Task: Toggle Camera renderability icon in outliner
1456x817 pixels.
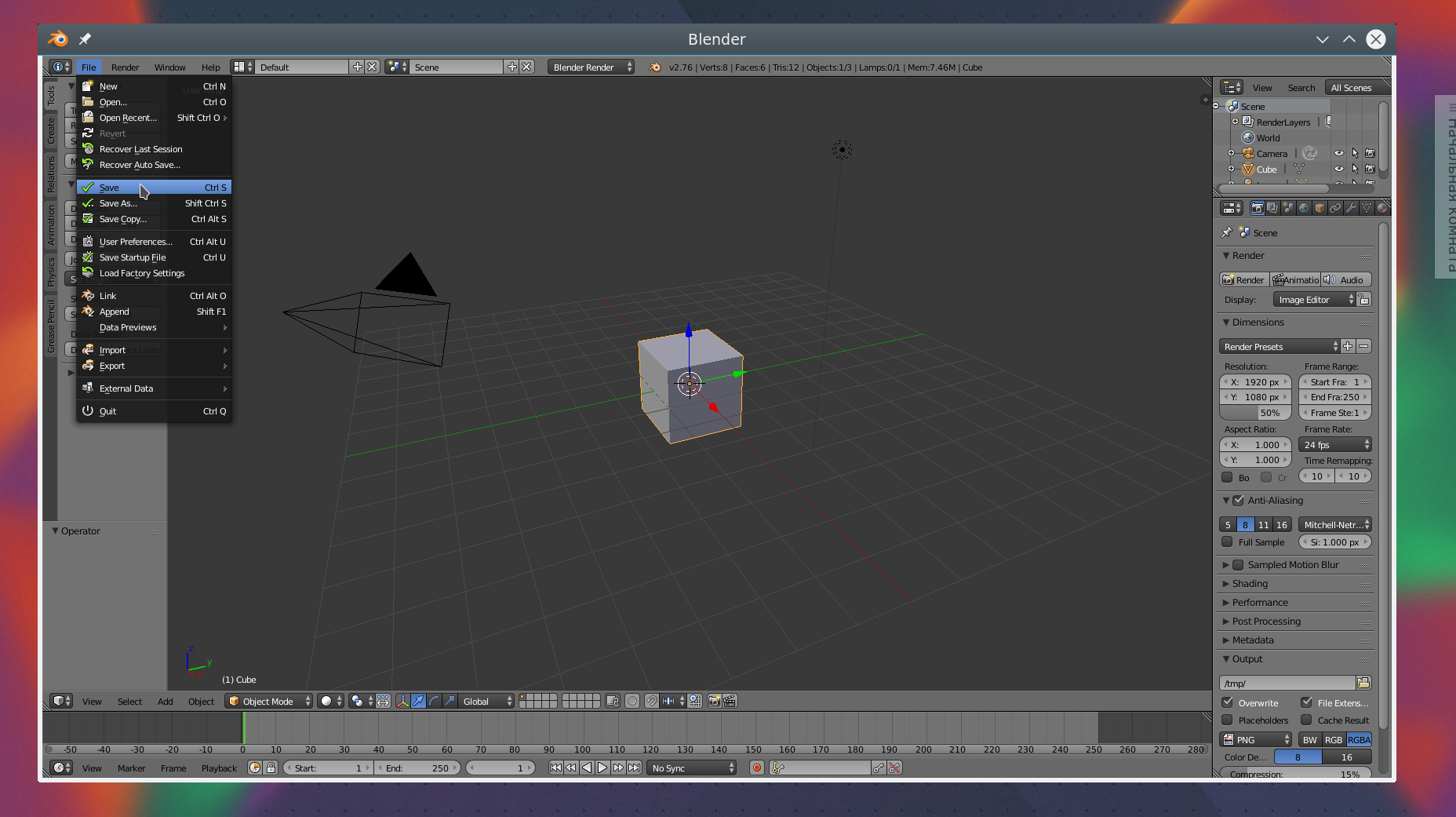Action: point(1370,154)
